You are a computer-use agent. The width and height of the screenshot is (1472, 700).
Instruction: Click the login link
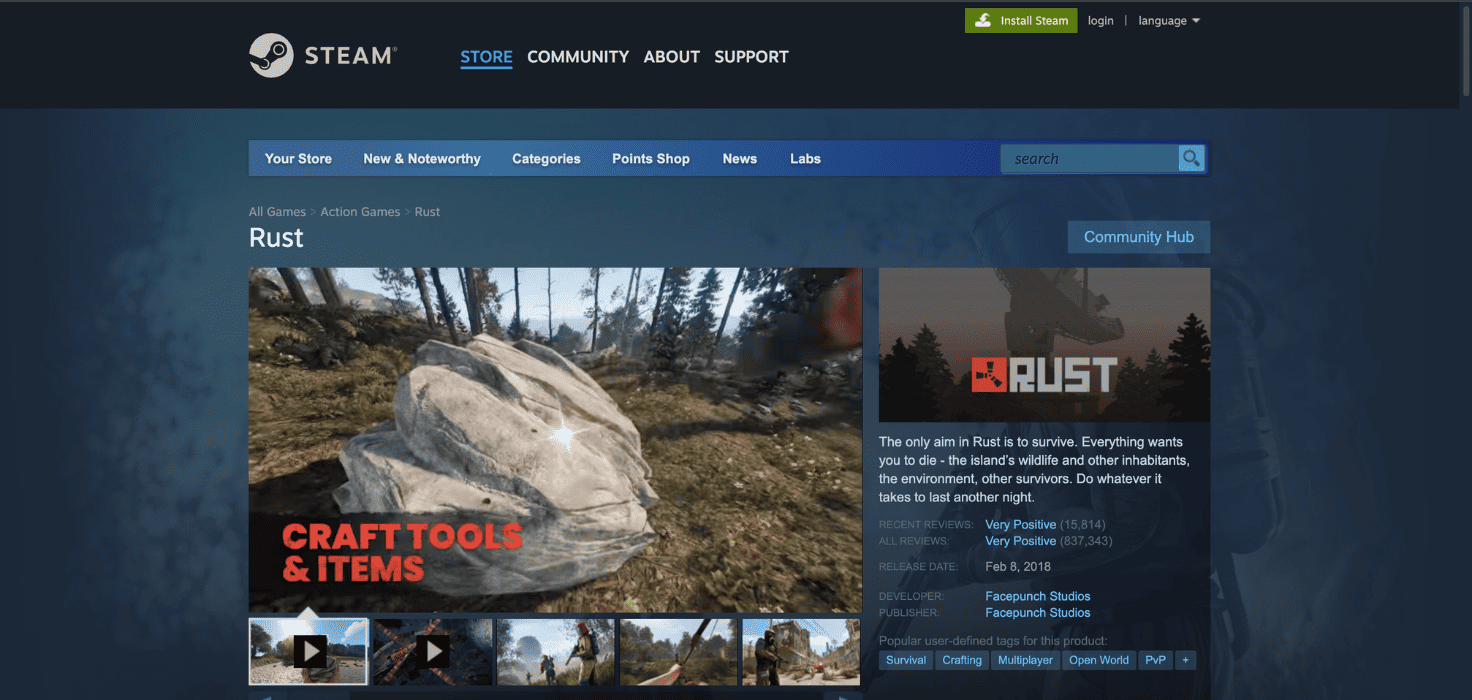pyautogui.click(x=1100, y=20)
